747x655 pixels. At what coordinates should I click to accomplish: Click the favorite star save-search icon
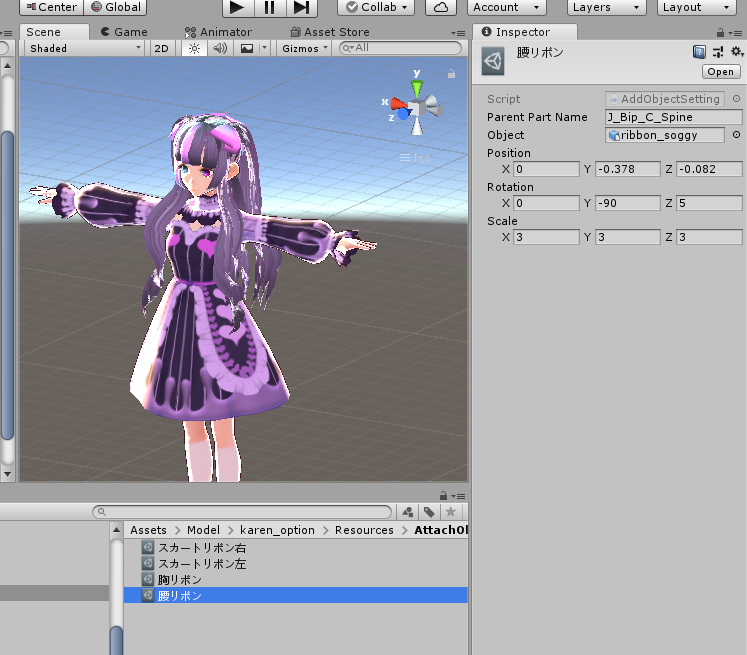450,512
